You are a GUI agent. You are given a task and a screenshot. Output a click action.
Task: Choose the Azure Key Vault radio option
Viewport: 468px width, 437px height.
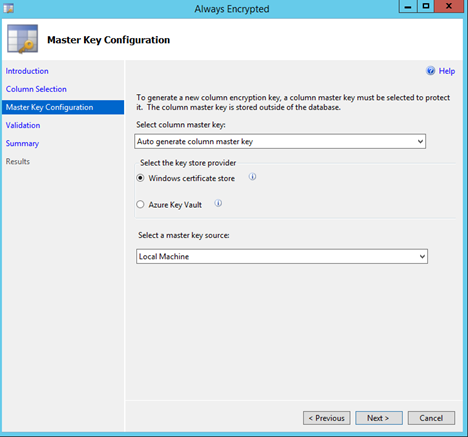[140, 204]
